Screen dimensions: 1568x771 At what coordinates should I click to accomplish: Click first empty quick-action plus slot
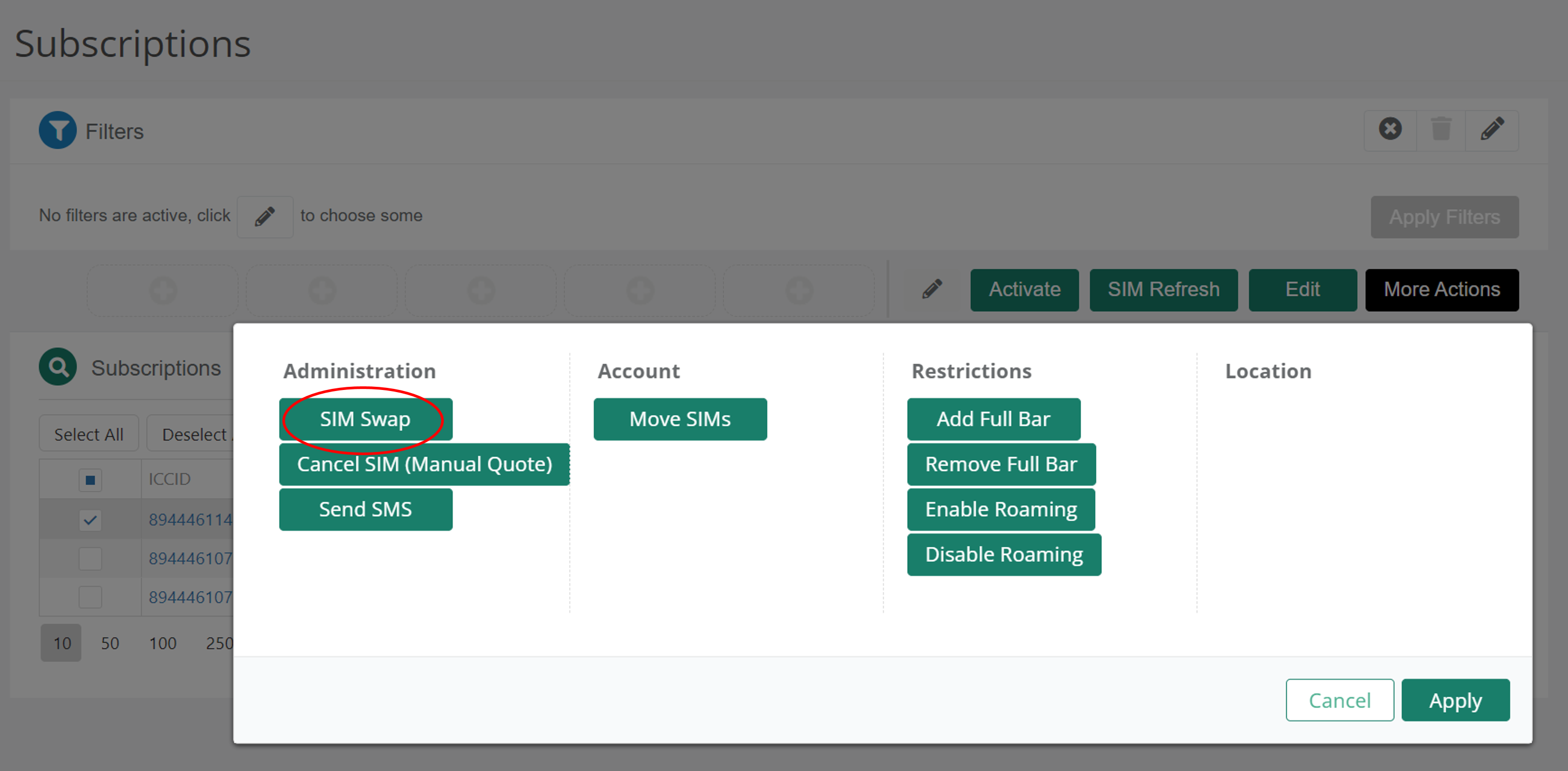(x=162, y=290)
